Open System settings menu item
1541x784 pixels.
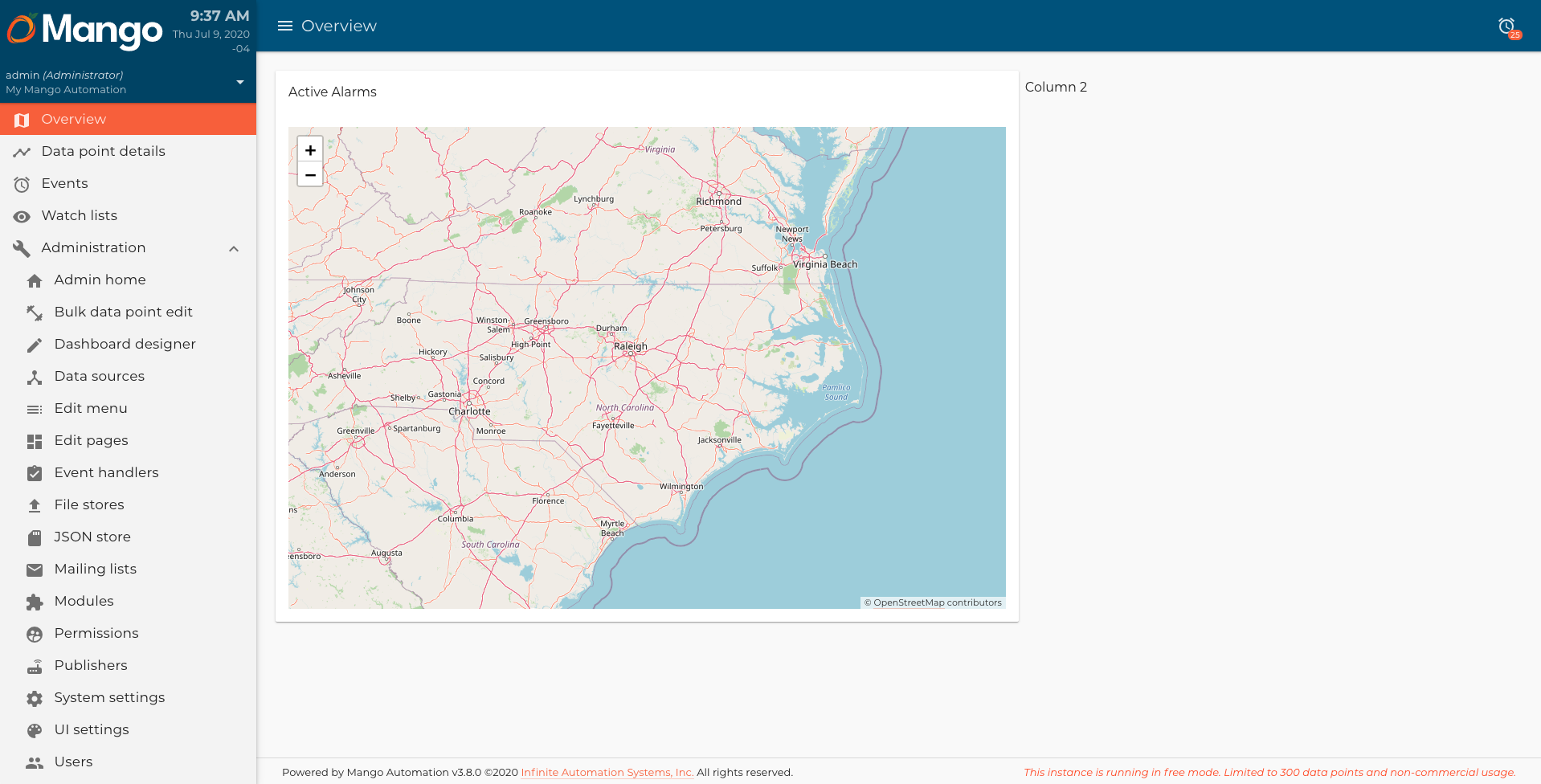[128, 697]
